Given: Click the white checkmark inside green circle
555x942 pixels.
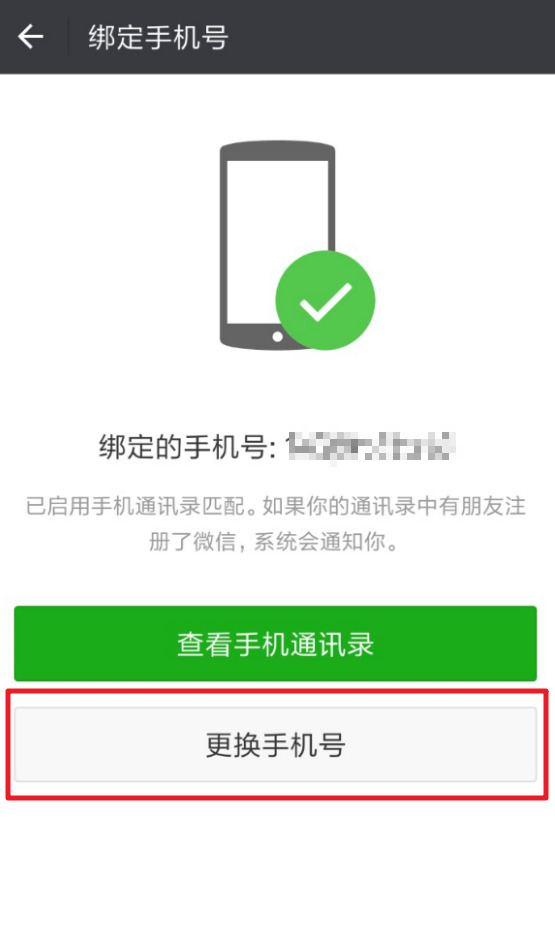Looking at the screenshot, I should coord(326,301).
